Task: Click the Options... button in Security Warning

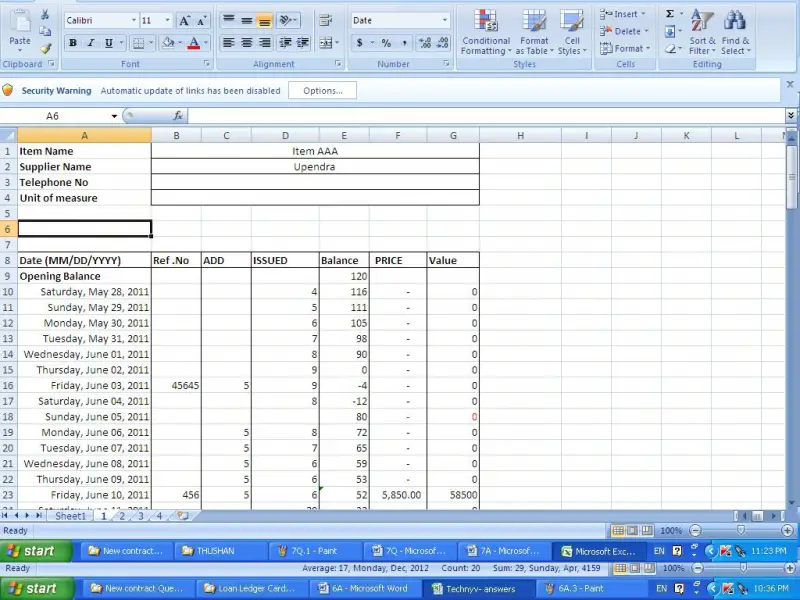Action: [322, 91]
